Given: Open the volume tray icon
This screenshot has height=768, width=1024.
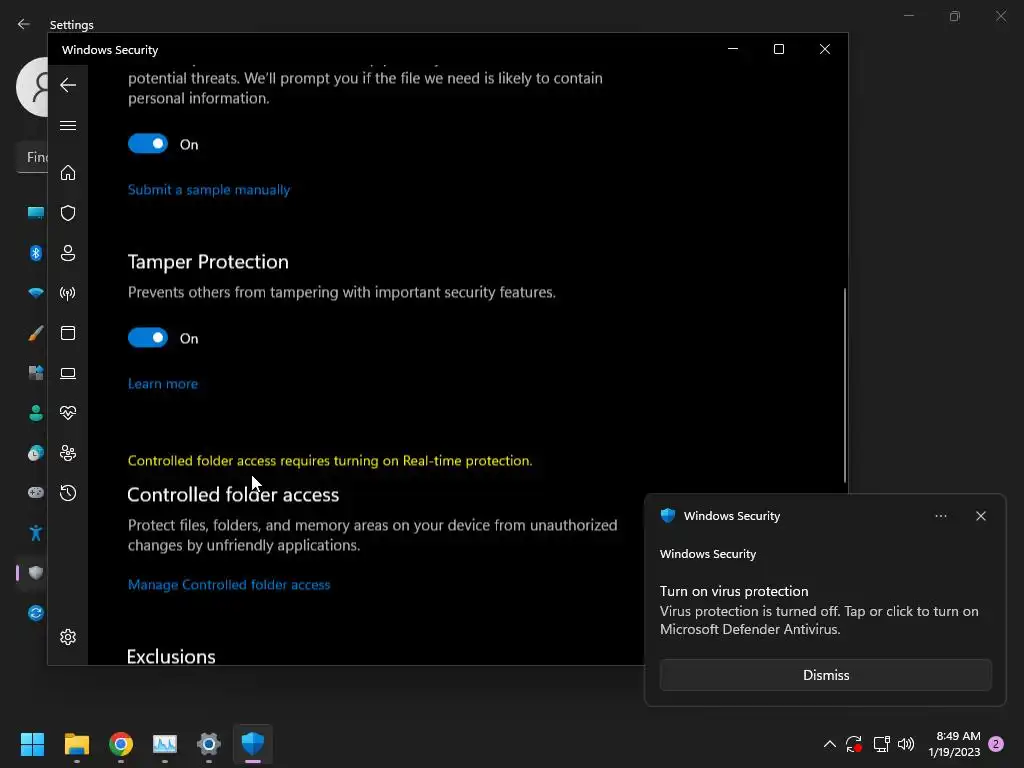Looking at the screenshot, I should (906, 744).
